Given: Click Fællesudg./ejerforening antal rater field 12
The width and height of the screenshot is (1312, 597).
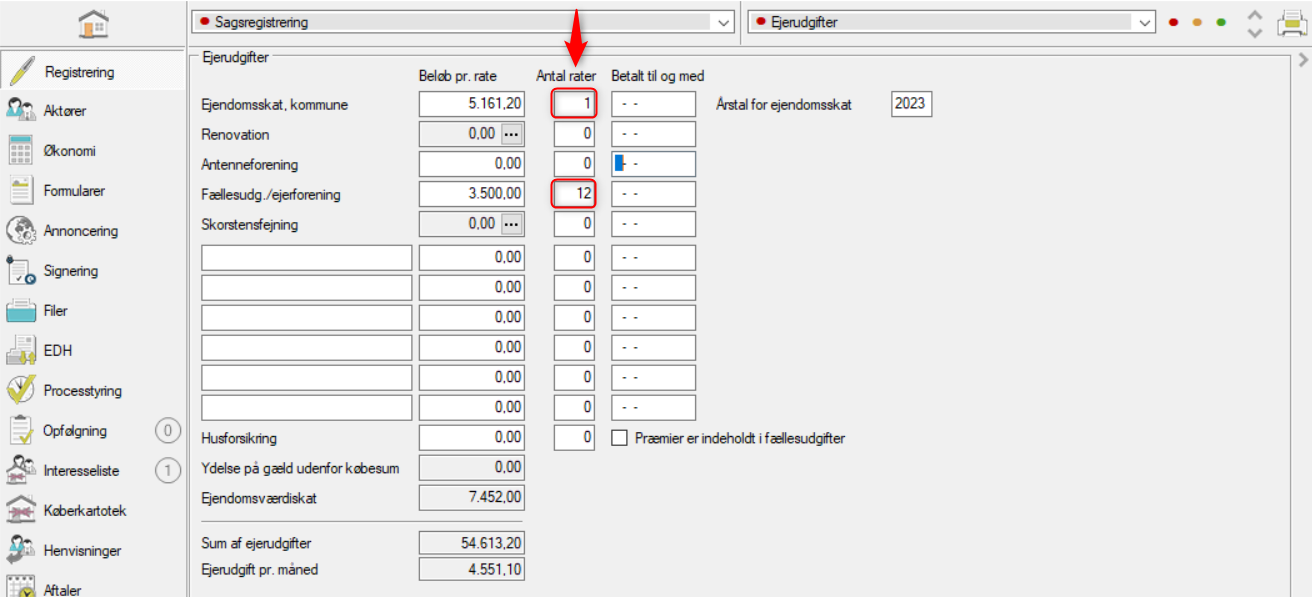Looking at the screenshot, I should [x=575, y=194].
